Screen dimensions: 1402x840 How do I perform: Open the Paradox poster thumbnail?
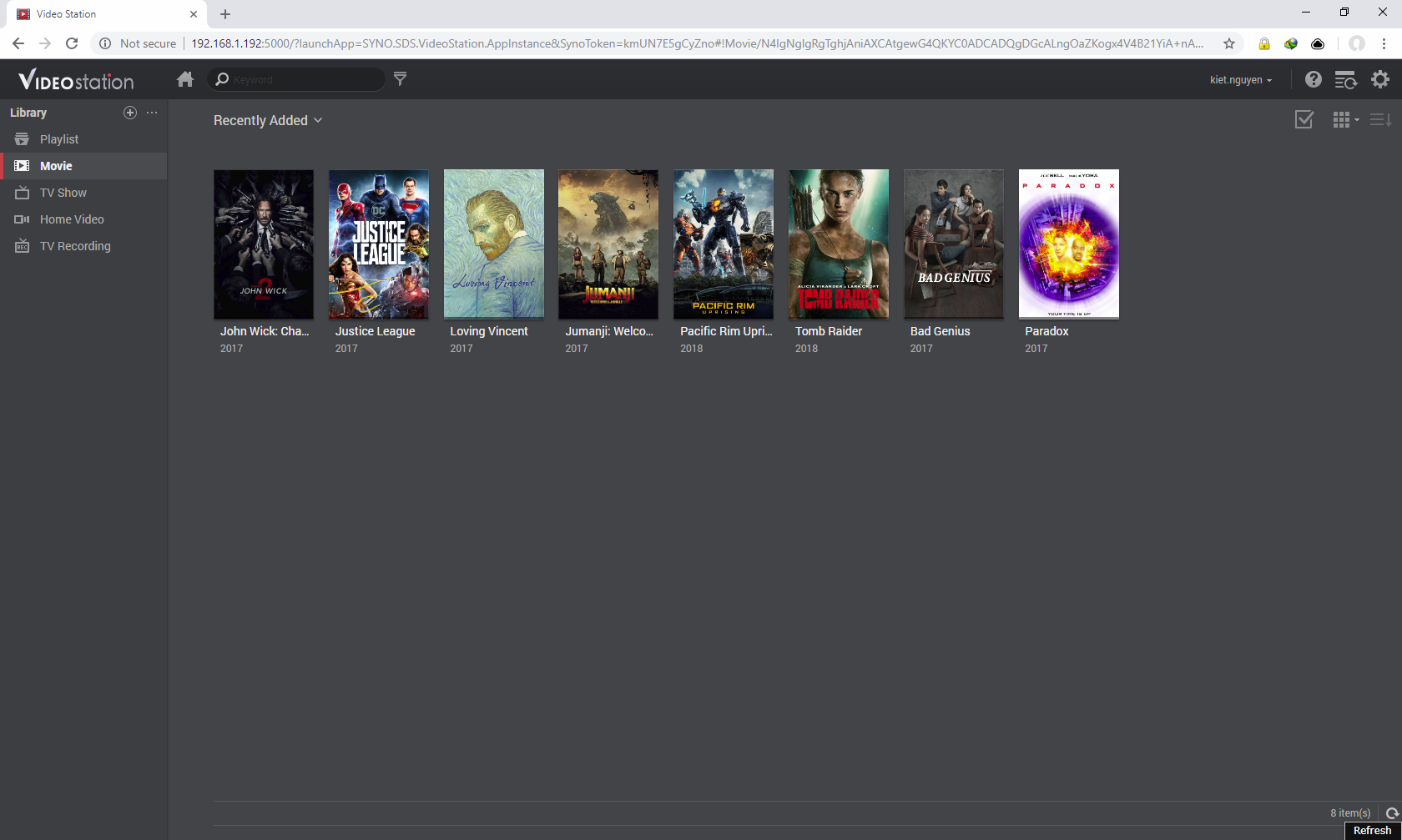1069,244
